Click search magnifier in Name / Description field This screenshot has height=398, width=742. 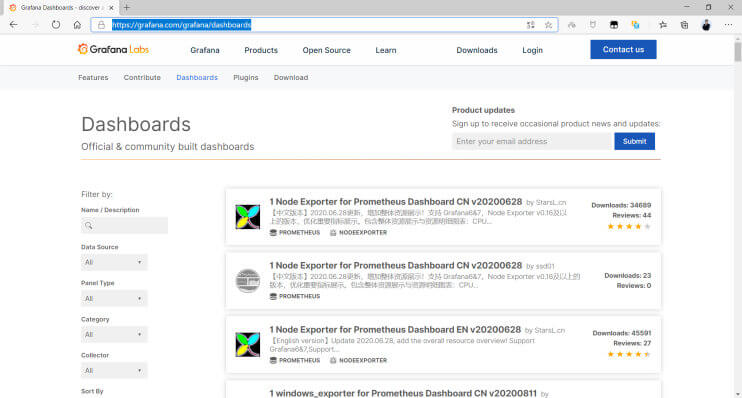(x=88, y=226)
